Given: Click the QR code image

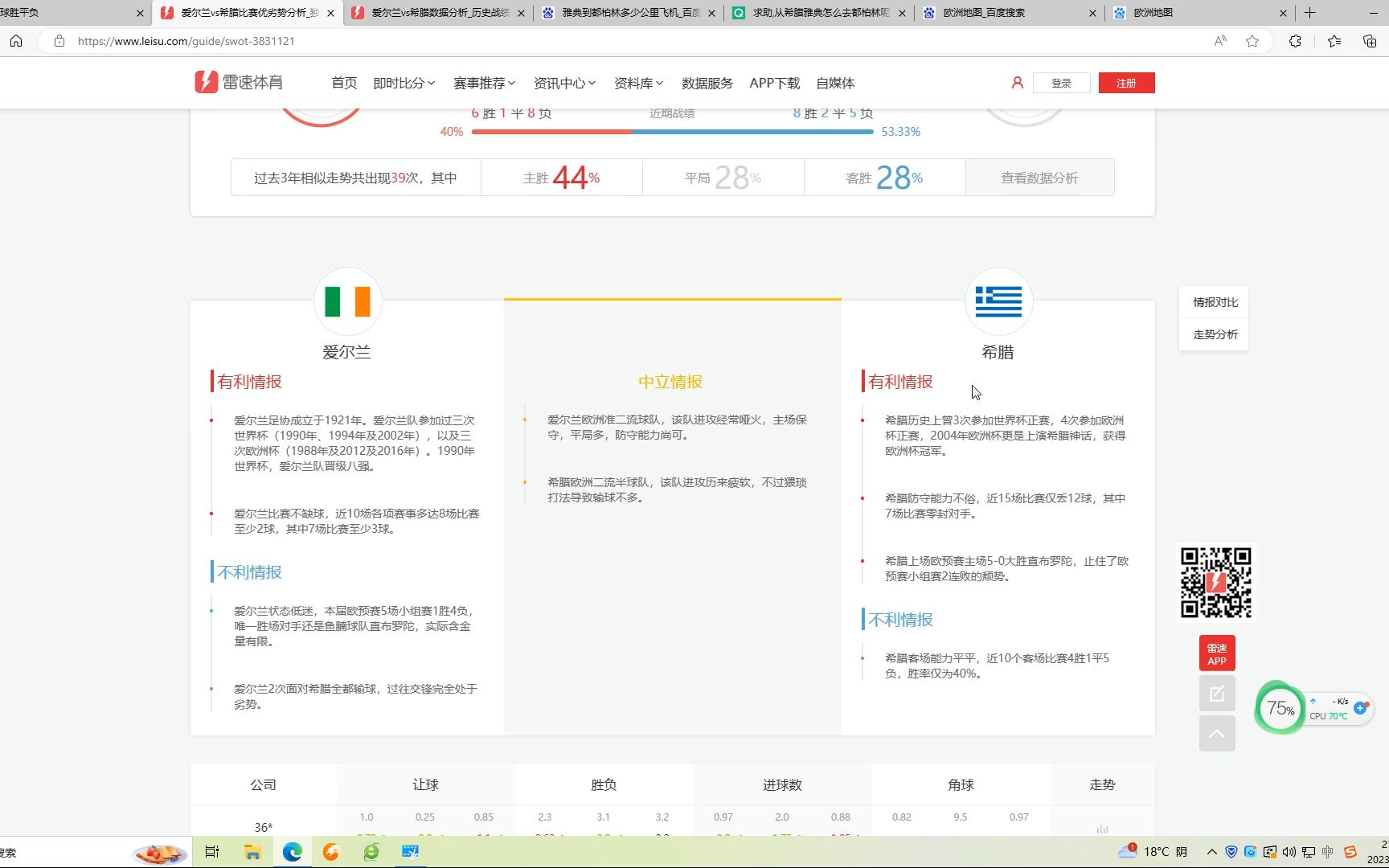Looking at the screenshot, I should click(x=1215, y=583).
